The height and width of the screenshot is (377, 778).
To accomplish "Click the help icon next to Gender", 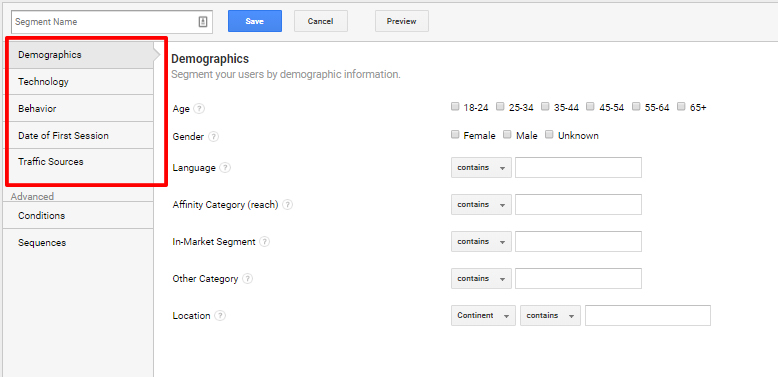I will (213, 136).
